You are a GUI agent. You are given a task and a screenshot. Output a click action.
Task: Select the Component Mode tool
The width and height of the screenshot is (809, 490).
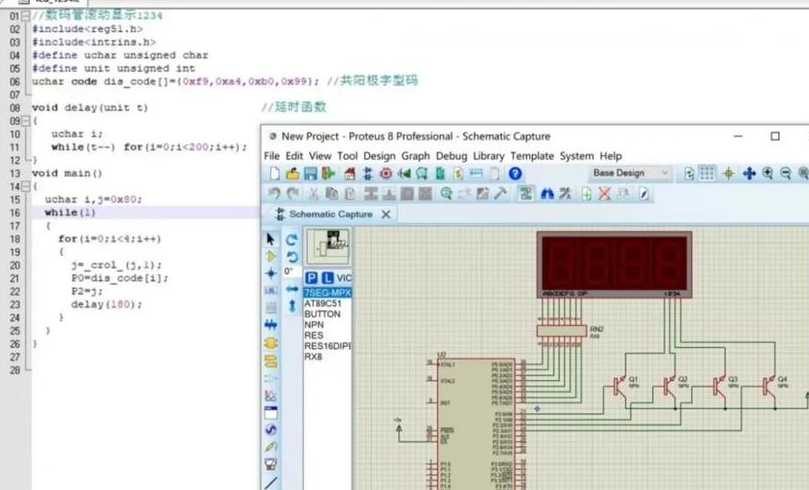pos(271,256)
